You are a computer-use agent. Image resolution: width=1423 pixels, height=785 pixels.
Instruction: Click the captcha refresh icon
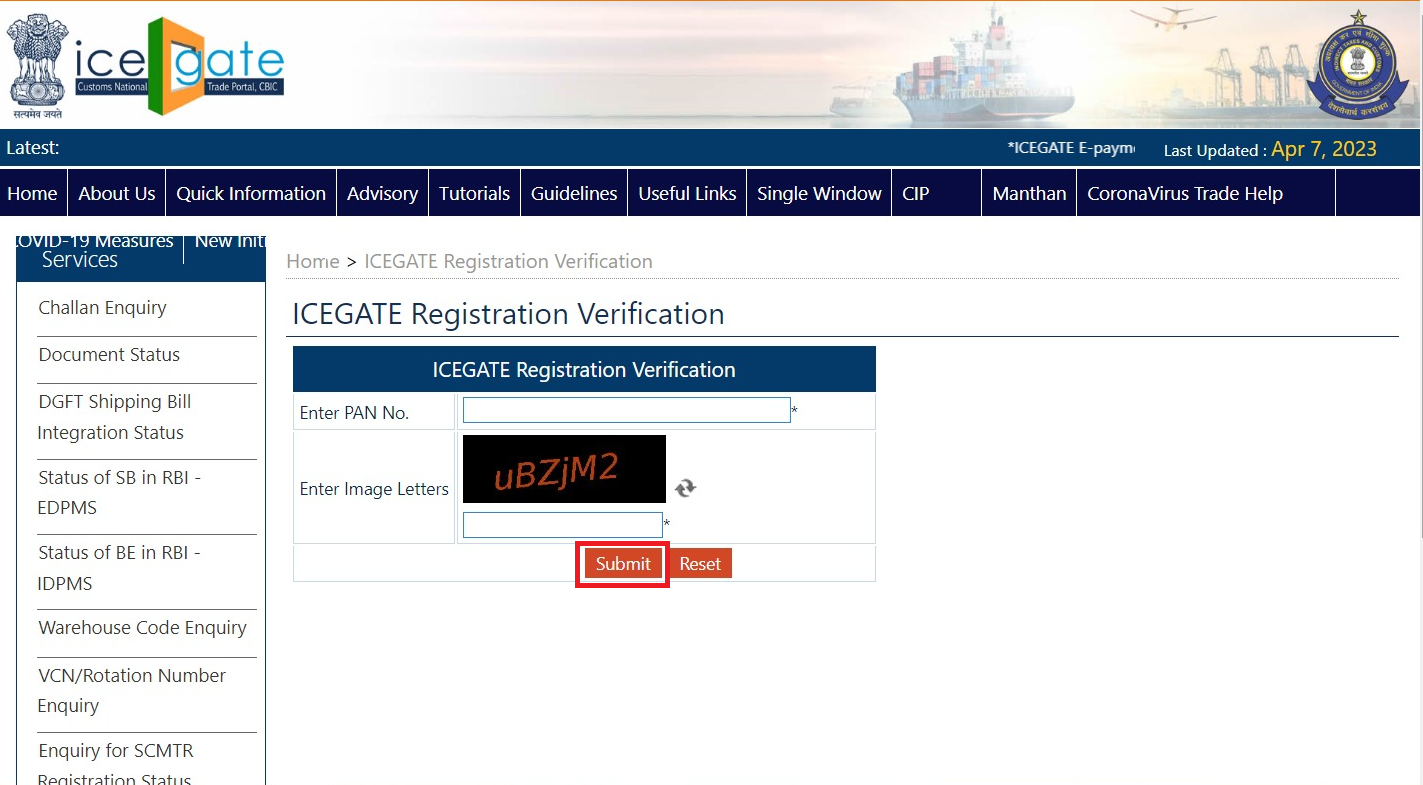(x=685, y=488)
